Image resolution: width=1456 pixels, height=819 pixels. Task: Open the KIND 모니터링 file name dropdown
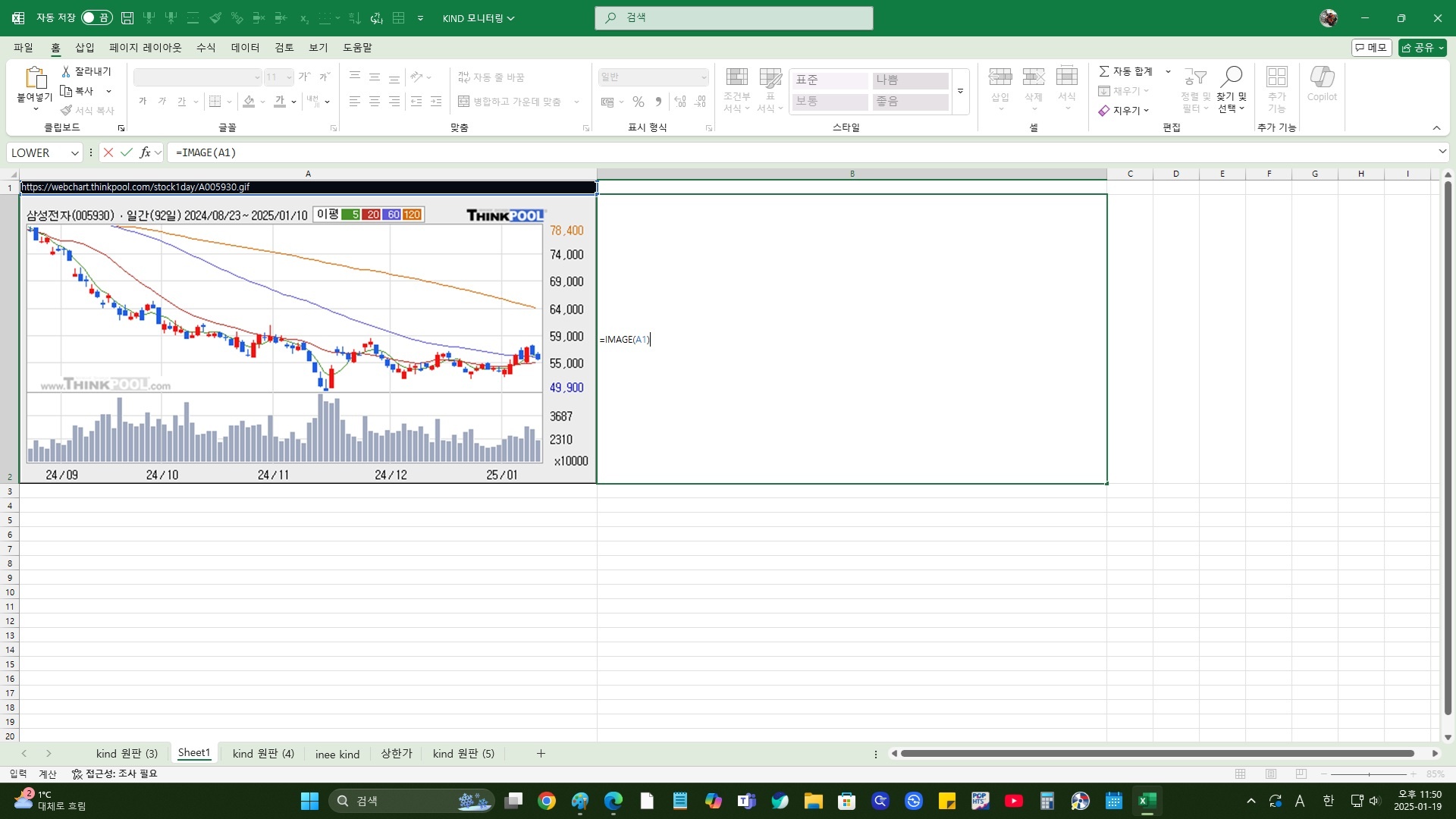[x=479, y=18]
